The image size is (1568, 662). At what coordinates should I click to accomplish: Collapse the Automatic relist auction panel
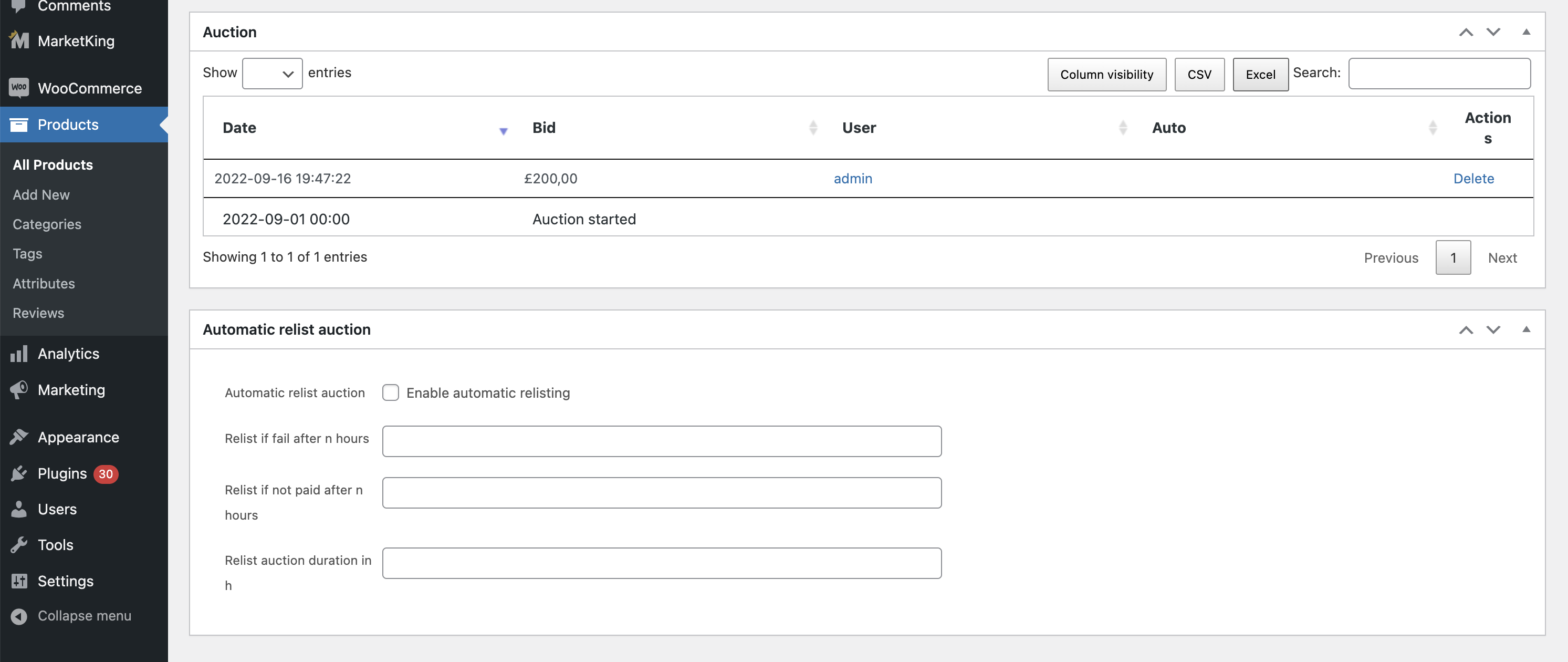pos(1526,329)
